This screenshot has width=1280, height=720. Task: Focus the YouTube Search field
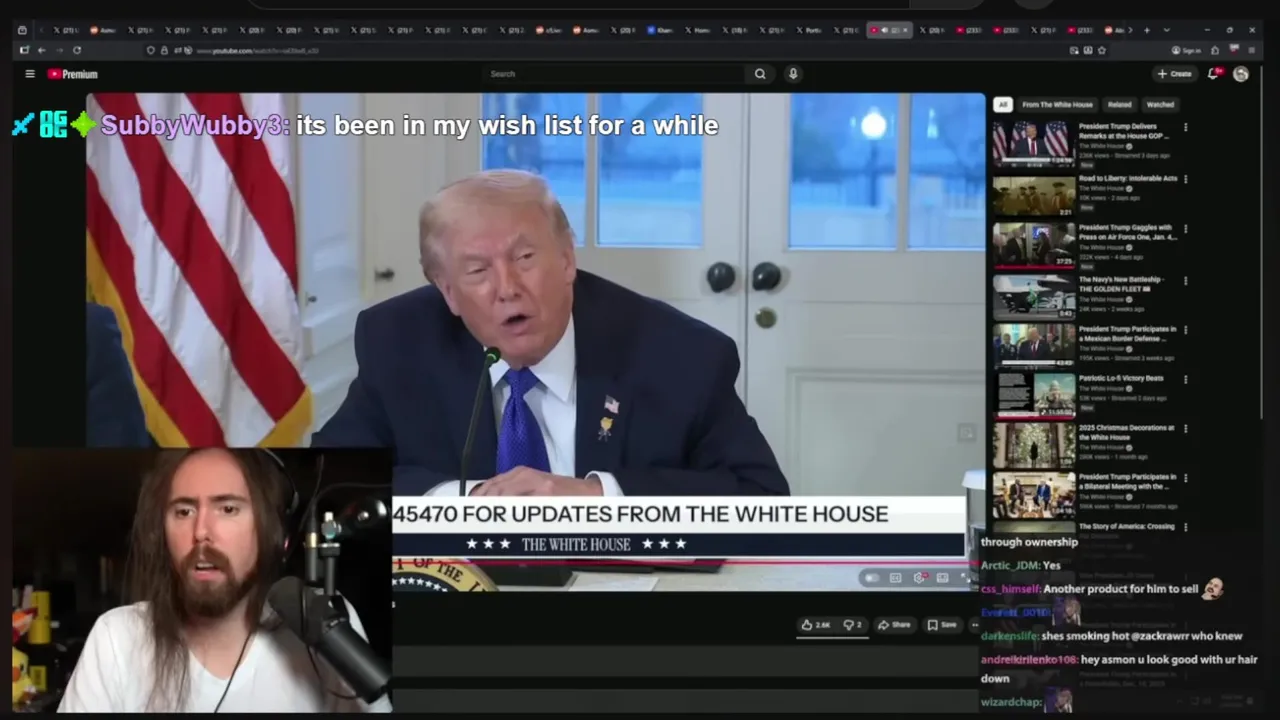pos(615,74)
